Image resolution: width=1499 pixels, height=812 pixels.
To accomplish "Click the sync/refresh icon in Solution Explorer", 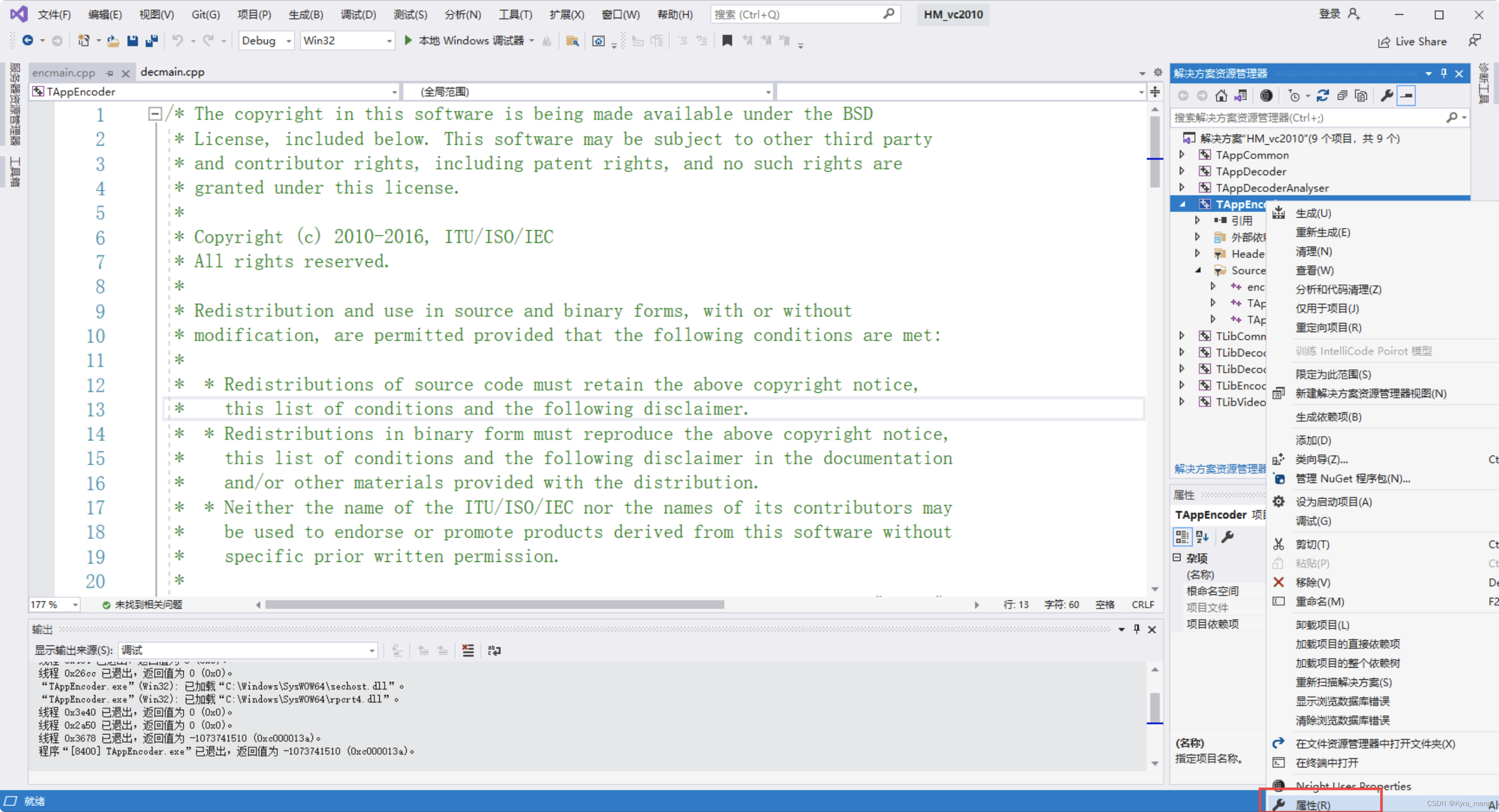I will click(x=1323, y=95).
